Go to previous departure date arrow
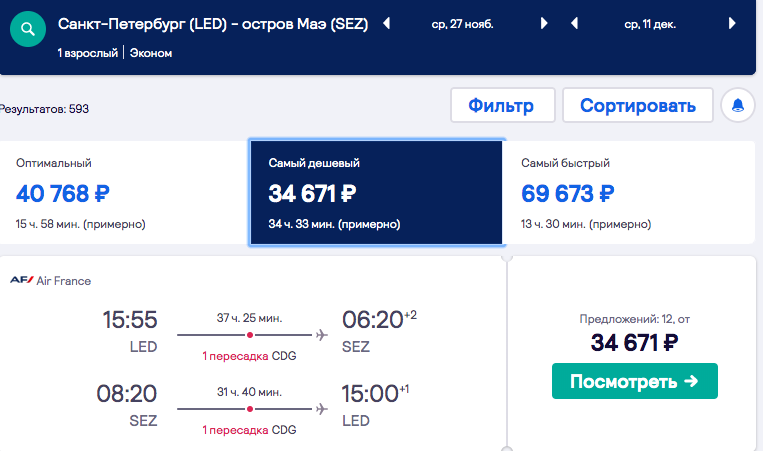The width and height of the screenshot is (763, 451). (x=387, y=23)
